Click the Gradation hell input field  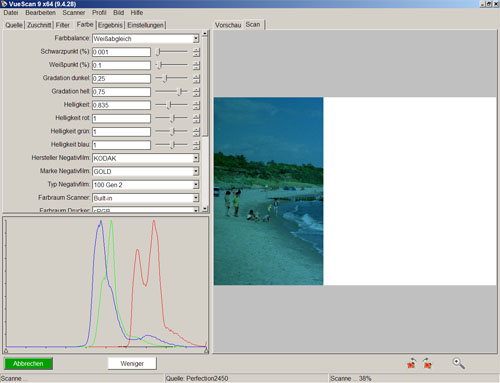[x=121, y=92]
